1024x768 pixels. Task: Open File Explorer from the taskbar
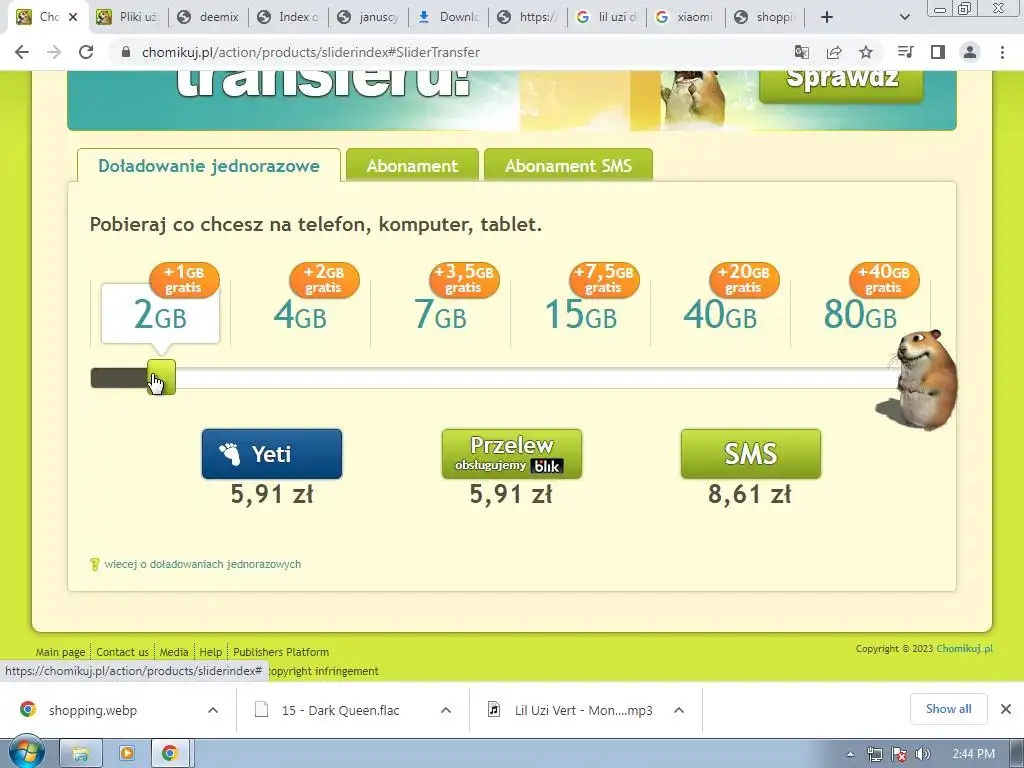coord(80,754)
